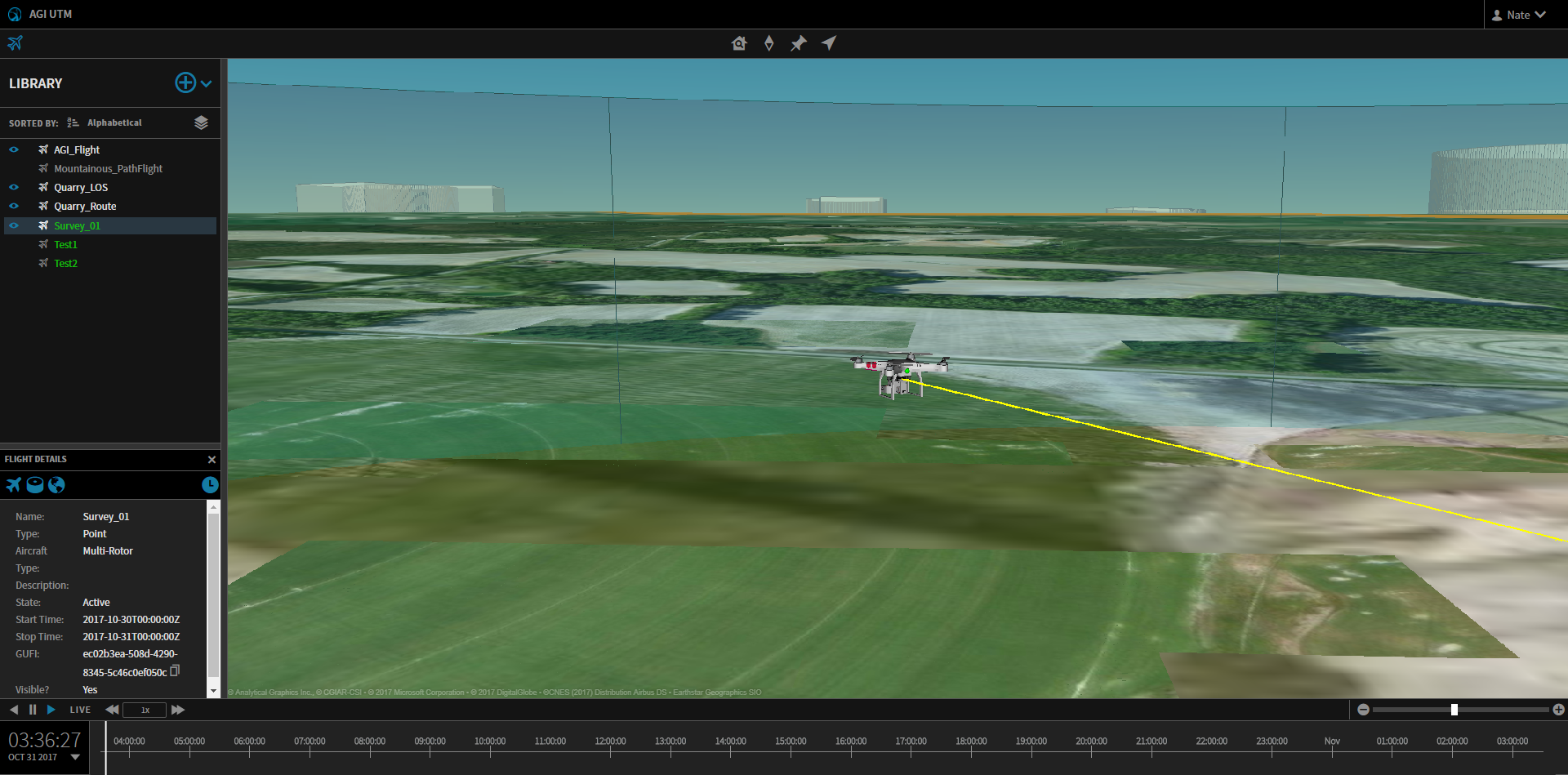Click the Multi-Rotor aircraft type value

[108, 551]
